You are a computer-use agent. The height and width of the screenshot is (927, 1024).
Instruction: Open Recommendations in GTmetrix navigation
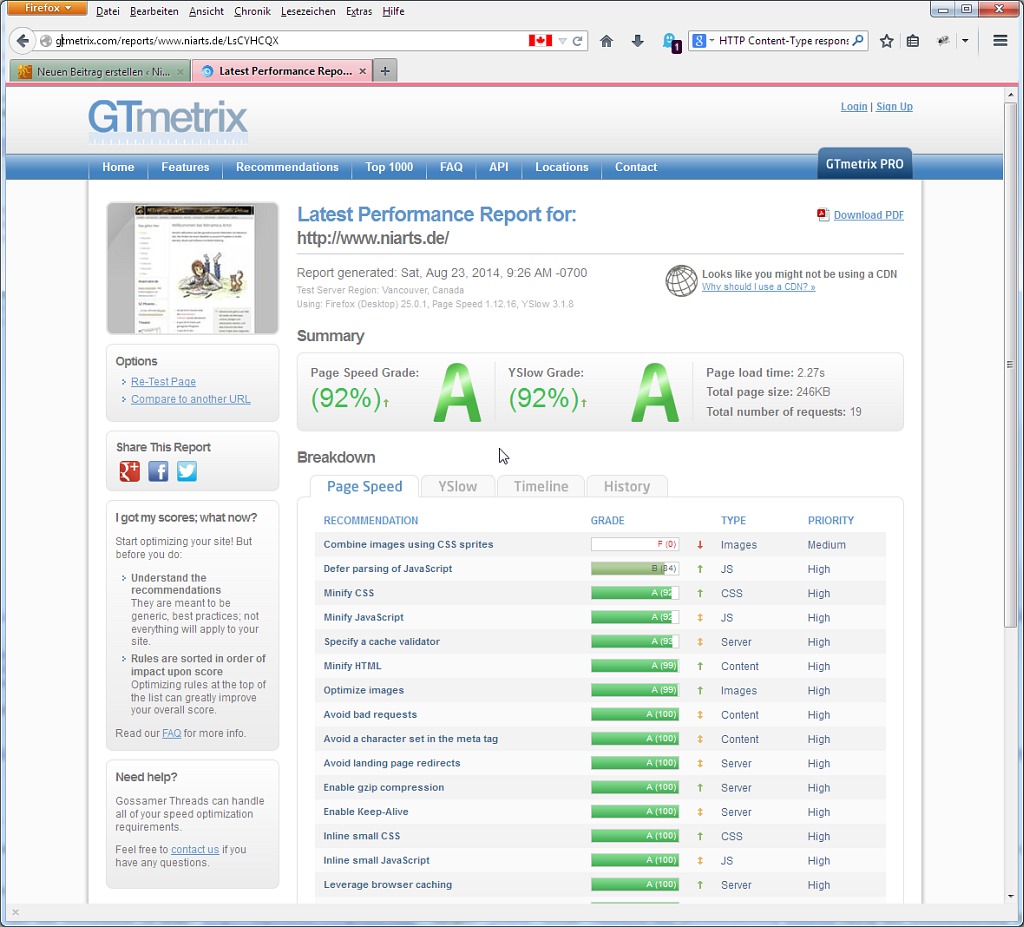[287, 167]
